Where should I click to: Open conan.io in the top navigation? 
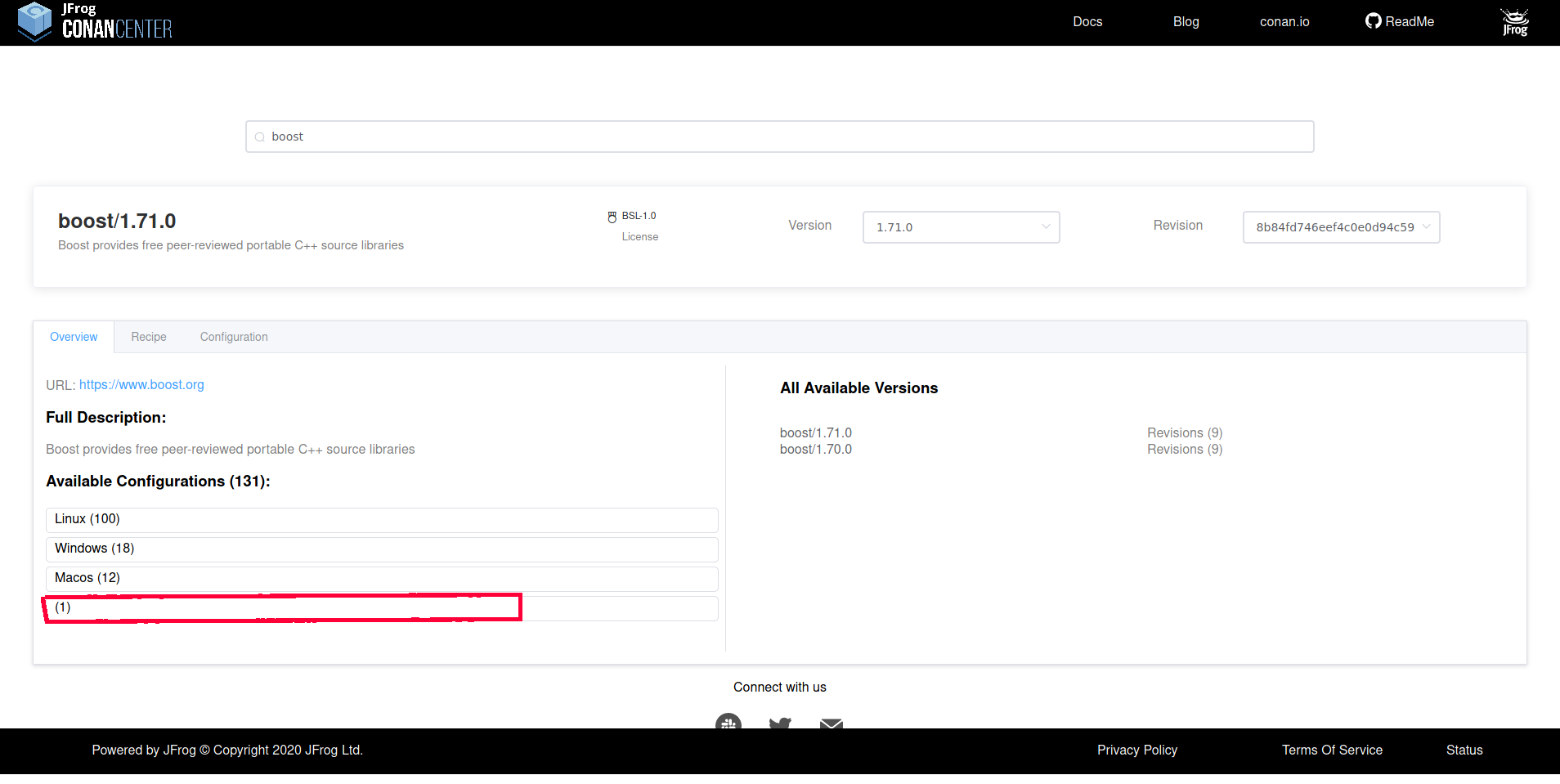(1284, 22)
